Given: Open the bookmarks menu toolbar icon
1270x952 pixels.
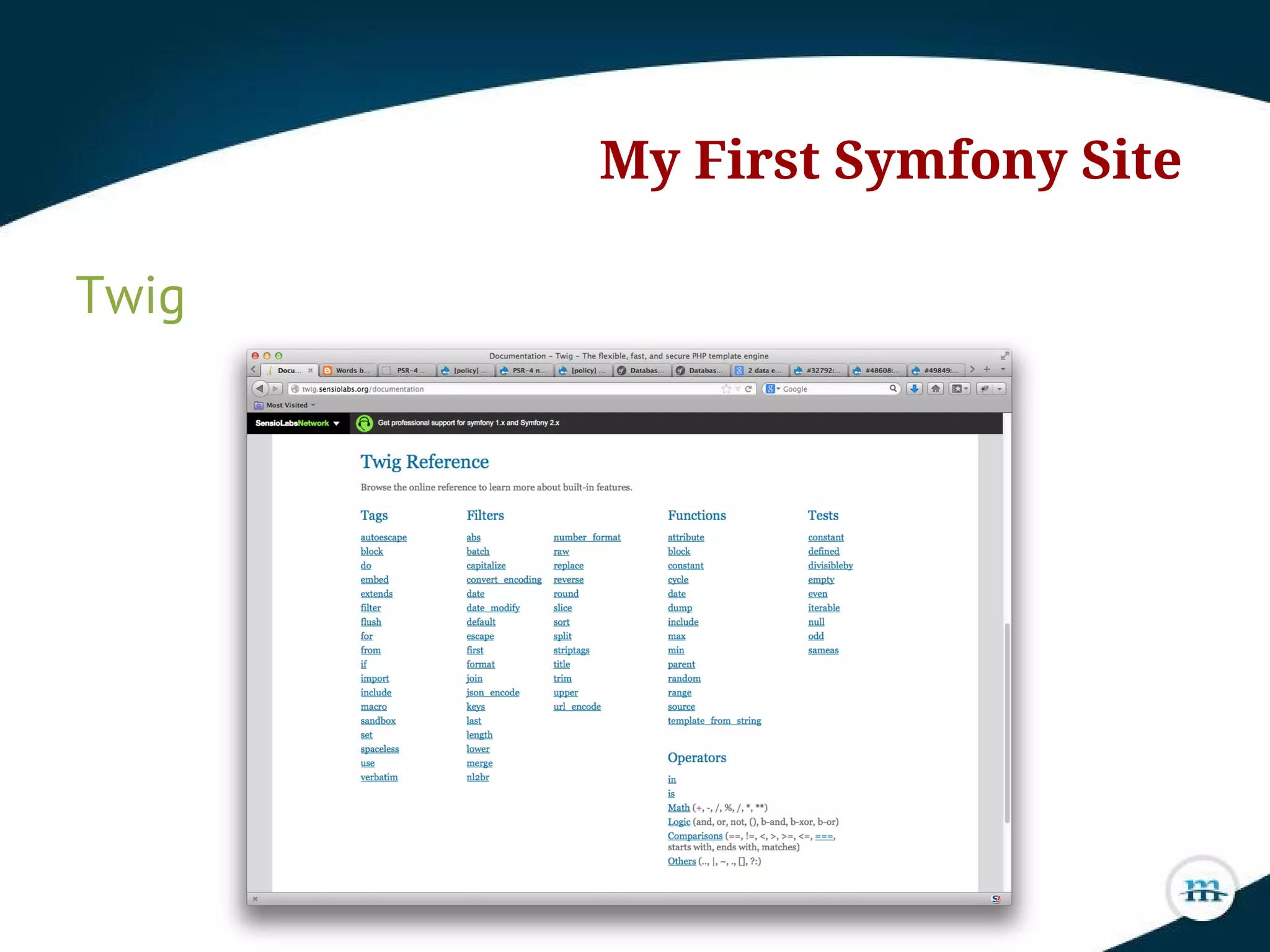Looking at the screenshot, I should click(959, 389).
